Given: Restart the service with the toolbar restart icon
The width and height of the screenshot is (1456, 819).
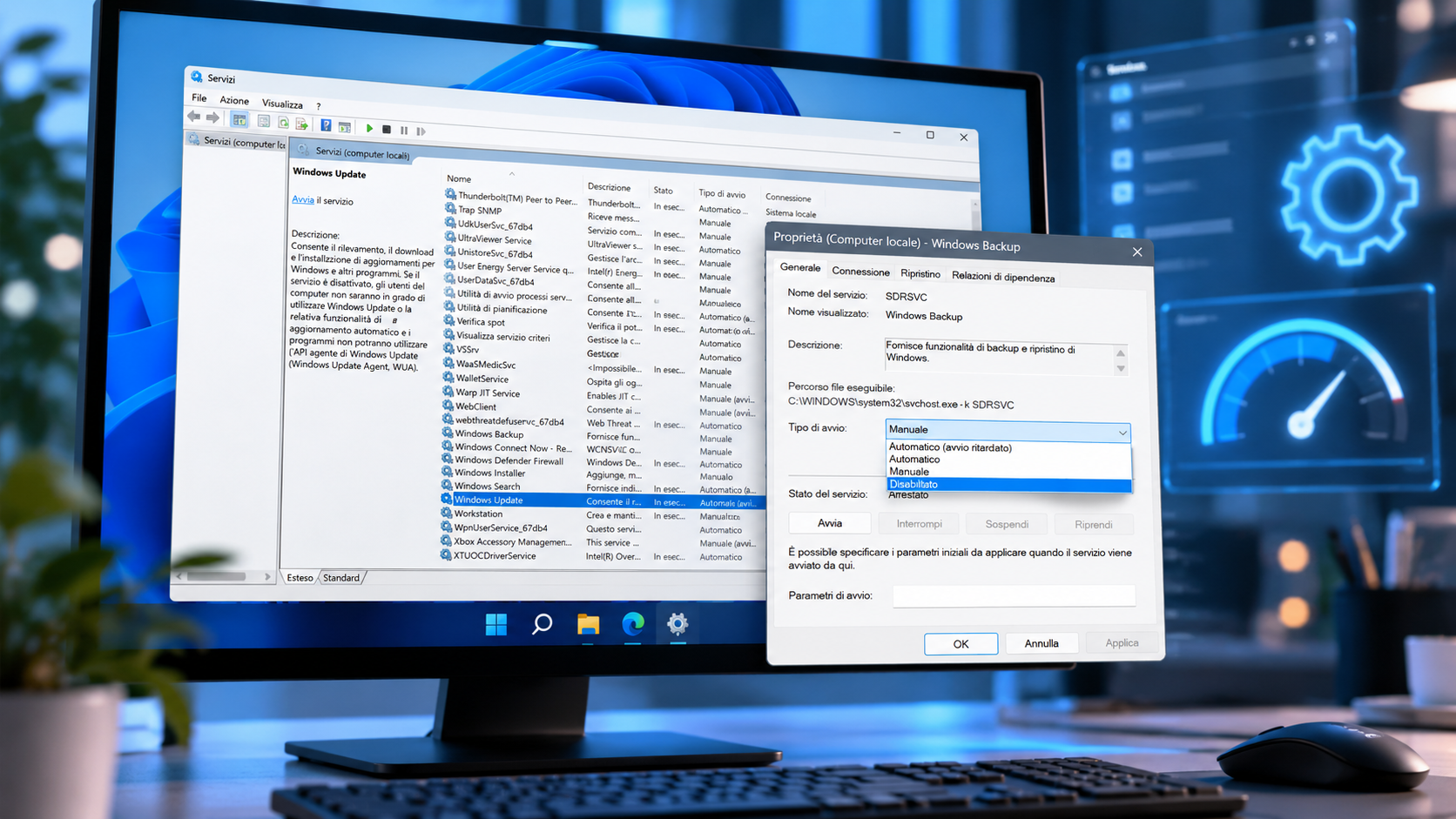Looking at the screenshot, I should (x=421, y=131).
